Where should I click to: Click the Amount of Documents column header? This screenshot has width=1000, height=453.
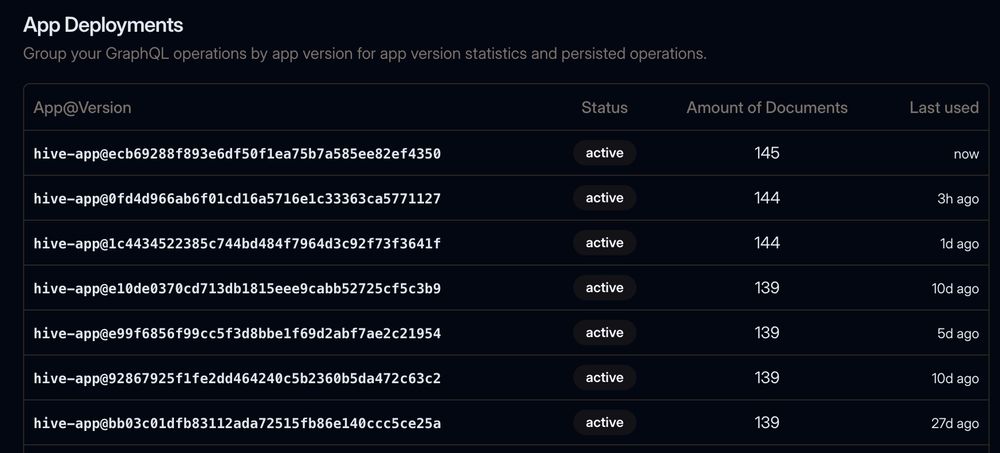point(767,108)
